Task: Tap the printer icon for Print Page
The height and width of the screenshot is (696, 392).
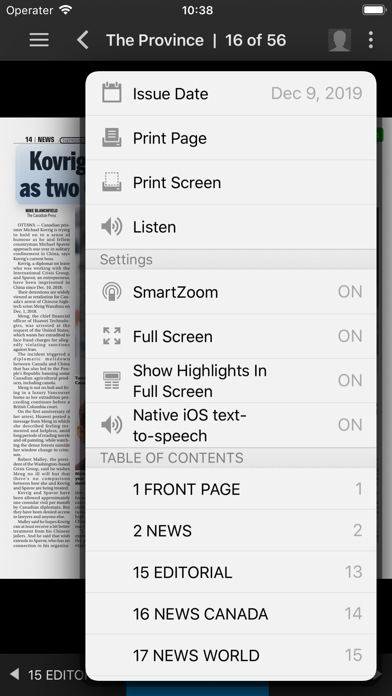Action: click(x=111, y=138)
